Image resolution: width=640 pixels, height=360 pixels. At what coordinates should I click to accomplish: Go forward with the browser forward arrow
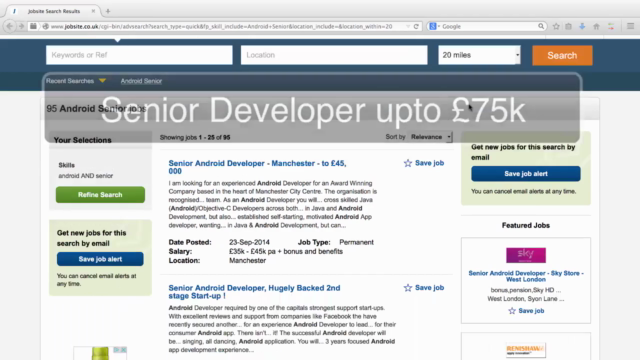click(x=21, y=26)
